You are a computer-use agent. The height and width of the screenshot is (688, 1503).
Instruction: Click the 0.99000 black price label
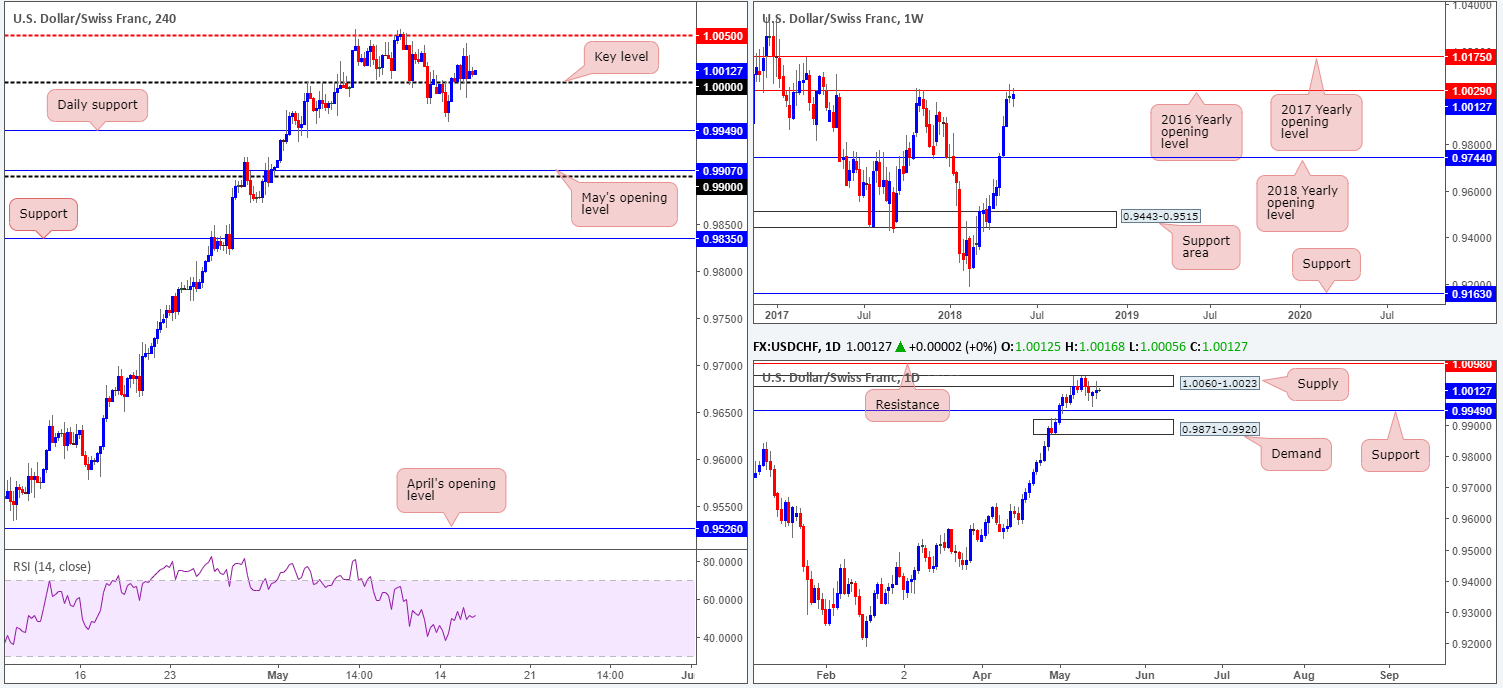pos(721,187)
